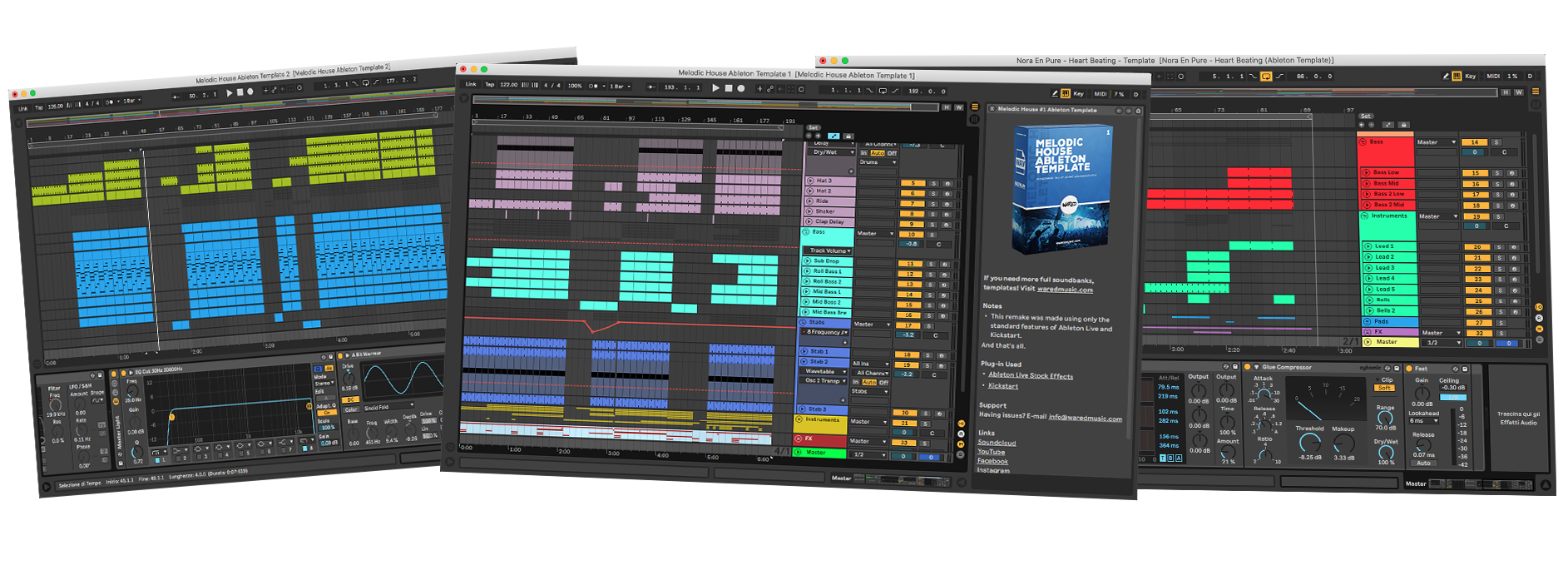
Task: Select the Clap Delay track header
Action: pyautogui.click(x=829, y=221)
